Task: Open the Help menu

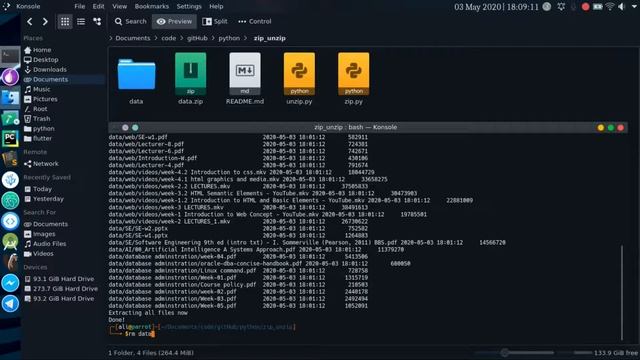Action: (216, 7)
